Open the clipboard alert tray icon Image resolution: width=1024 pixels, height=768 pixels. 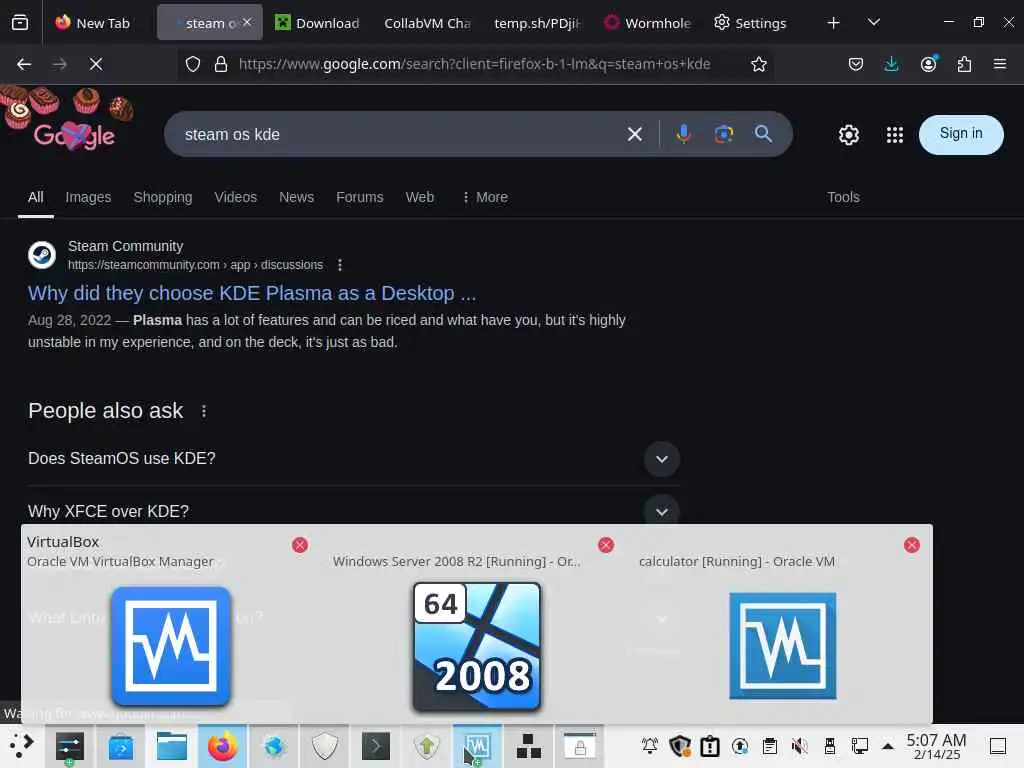710,746
